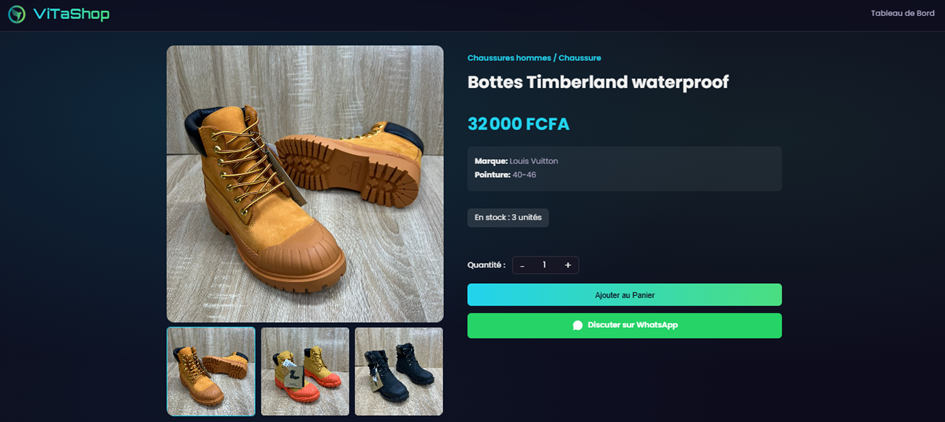Decrease quantity with the minus button
The height and width of the screenshot is (422, 945).
(x=522, y=265)
